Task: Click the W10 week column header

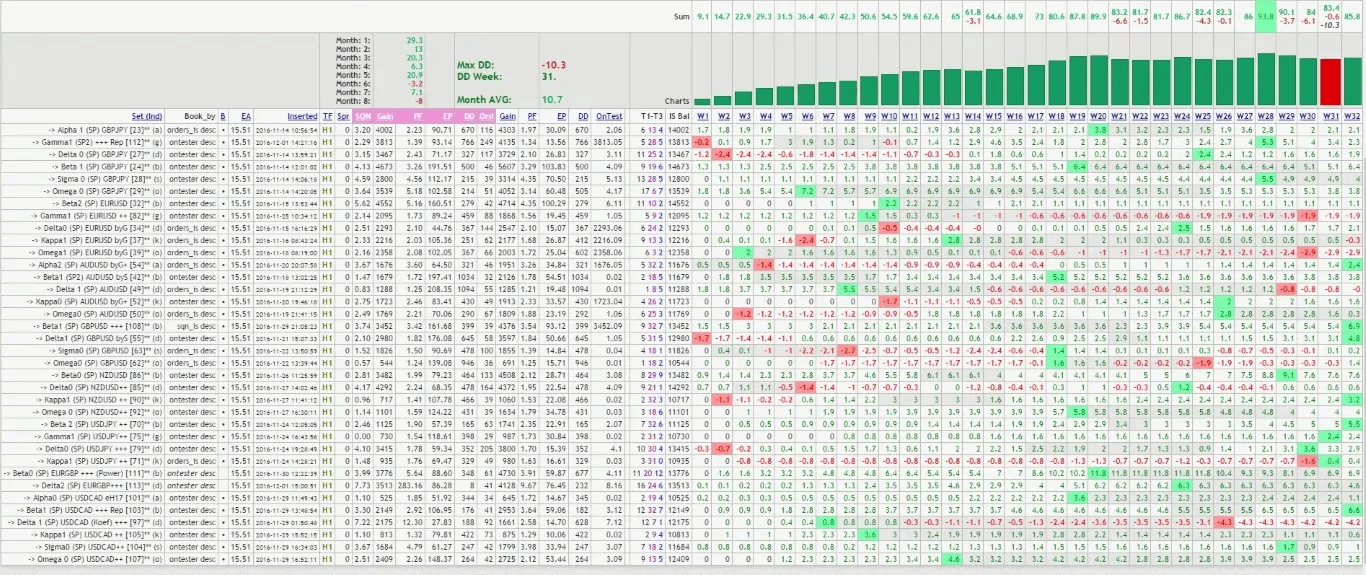Action: (889, 117)
